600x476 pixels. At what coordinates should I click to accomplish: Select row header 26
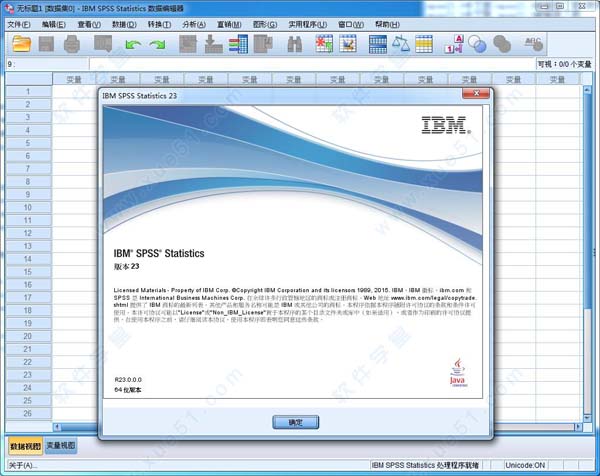[x=28, y=413]
